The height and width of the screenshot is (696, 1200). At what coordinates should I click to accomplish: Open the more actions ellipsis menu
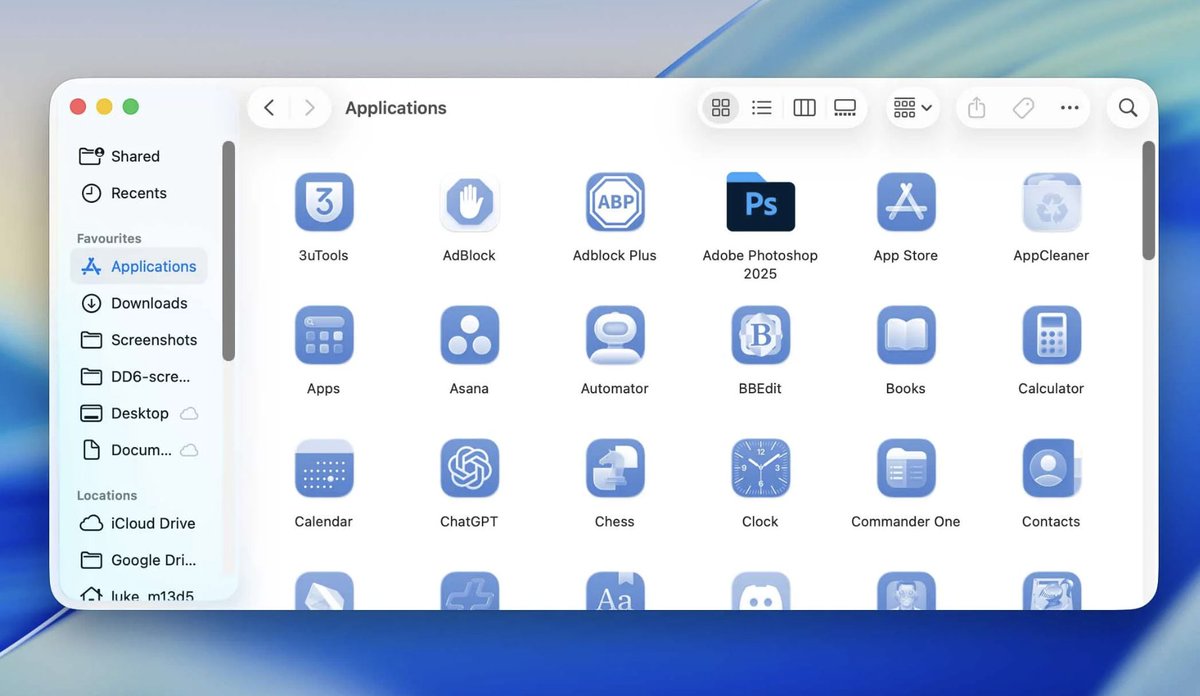[1070, 107]
